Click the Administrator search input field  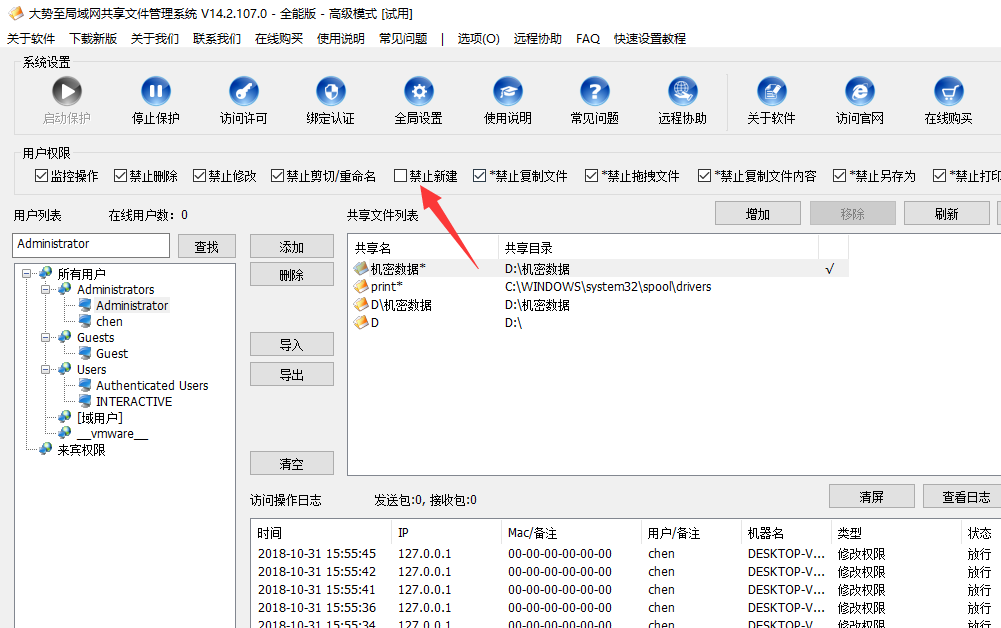pos(91,244)
